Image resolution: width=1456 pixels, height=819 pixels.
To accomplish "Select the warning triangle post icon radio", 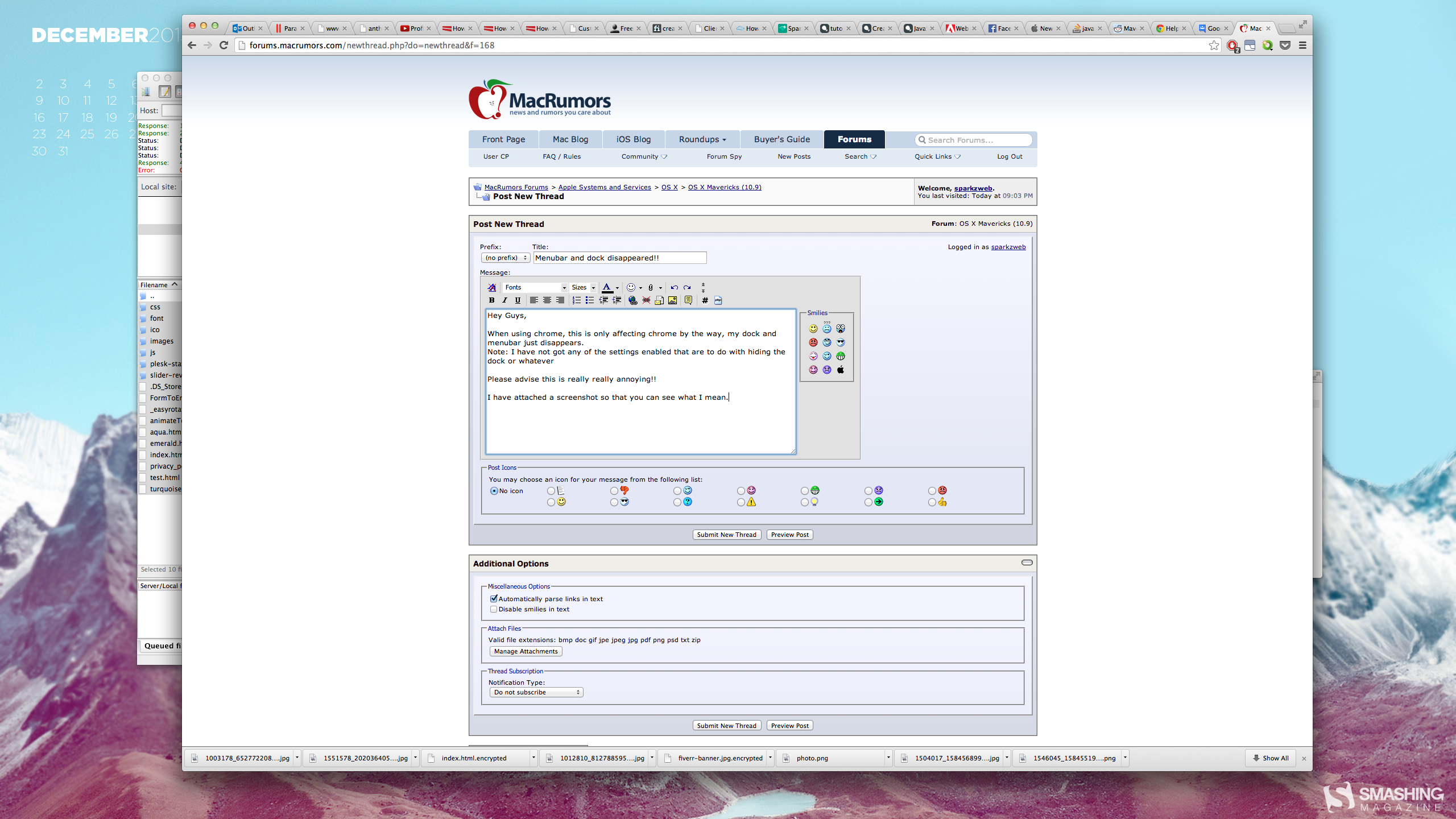I will coord(741,502).
